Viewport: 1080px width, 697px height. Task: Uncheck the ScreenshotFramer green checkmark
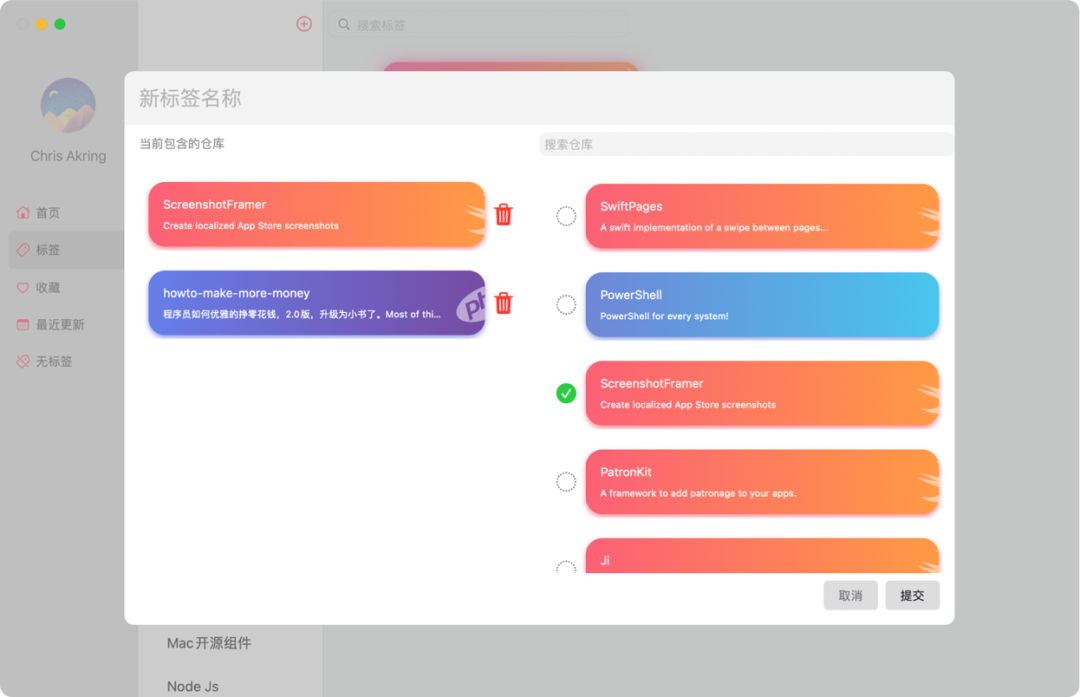tap(566, 393)
